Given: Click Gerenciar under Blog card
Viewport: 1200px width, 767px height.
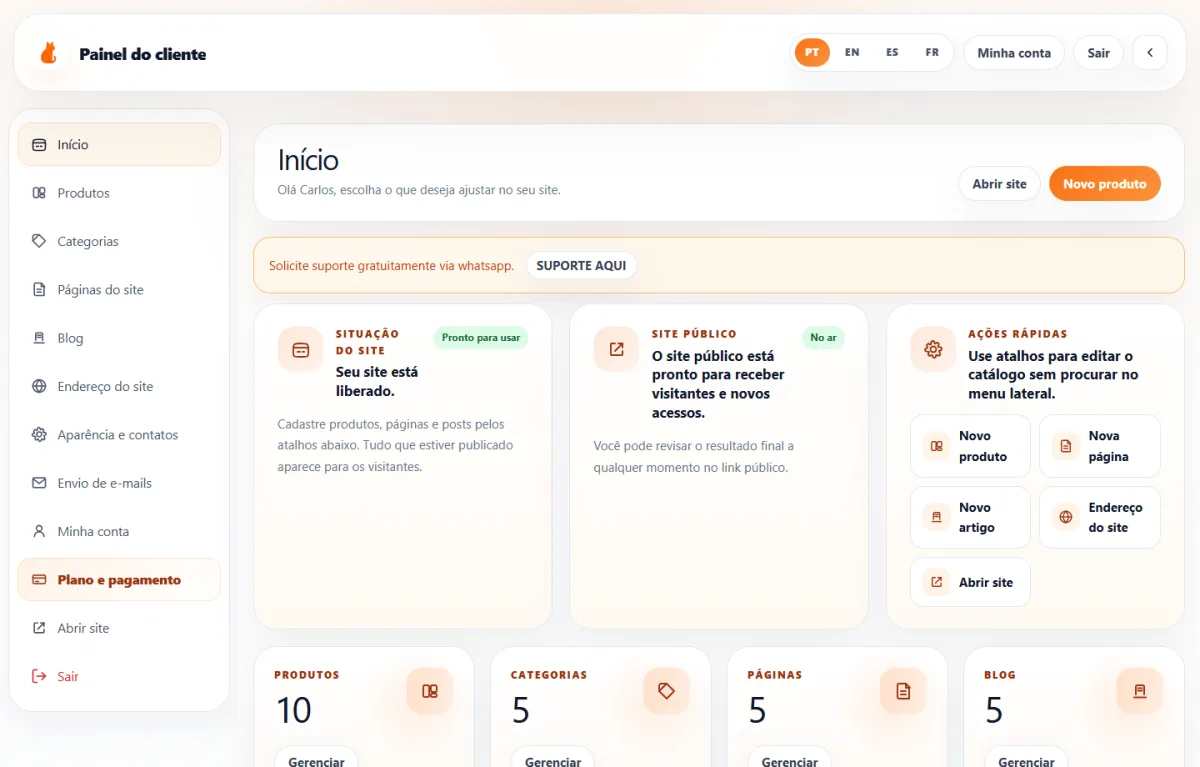Looking at the screenshot, I should click(1026, 761).
